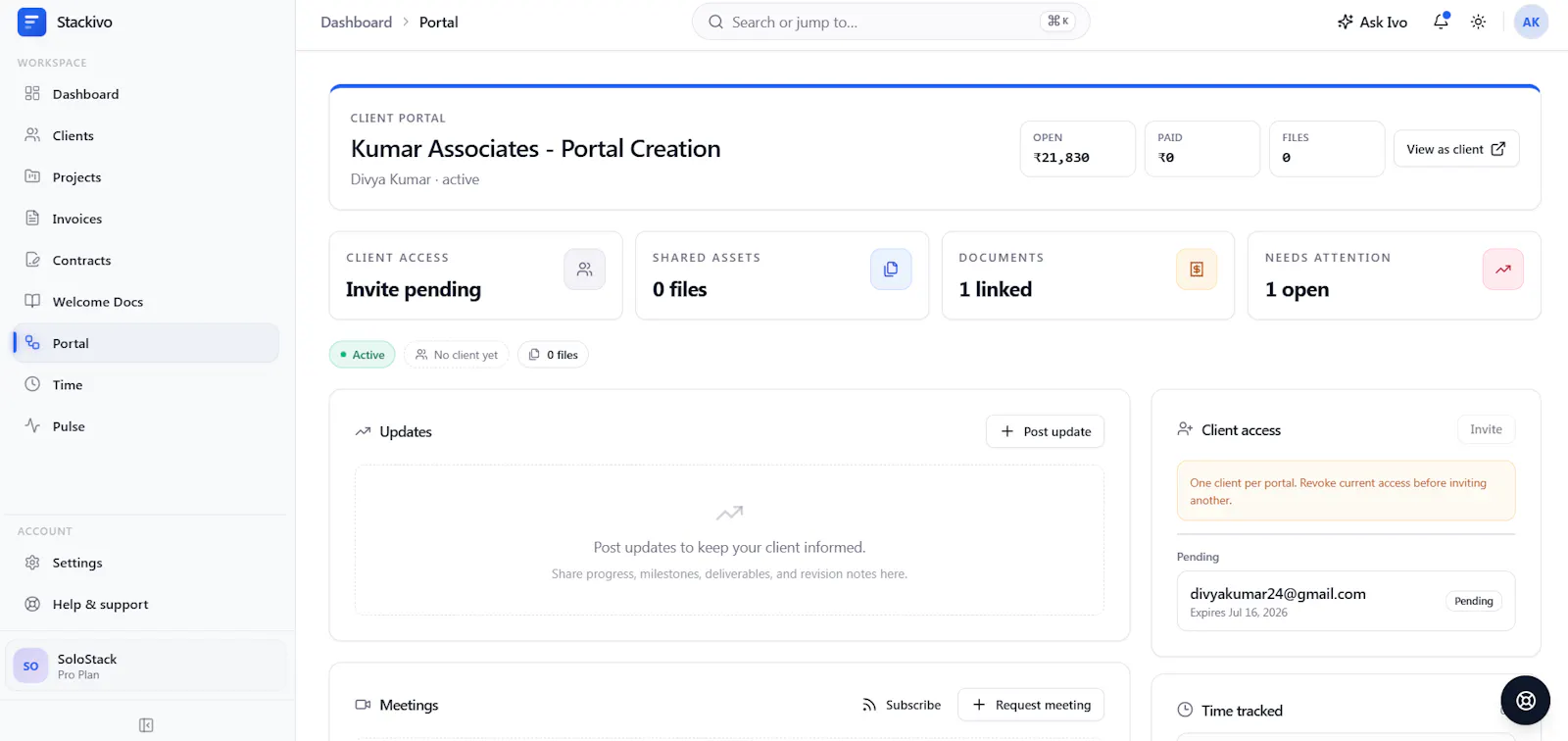The height and width of the screenshot is (741, 1568).
Task: Click the Files 0 stat box
Action: tap(1326, 149)
